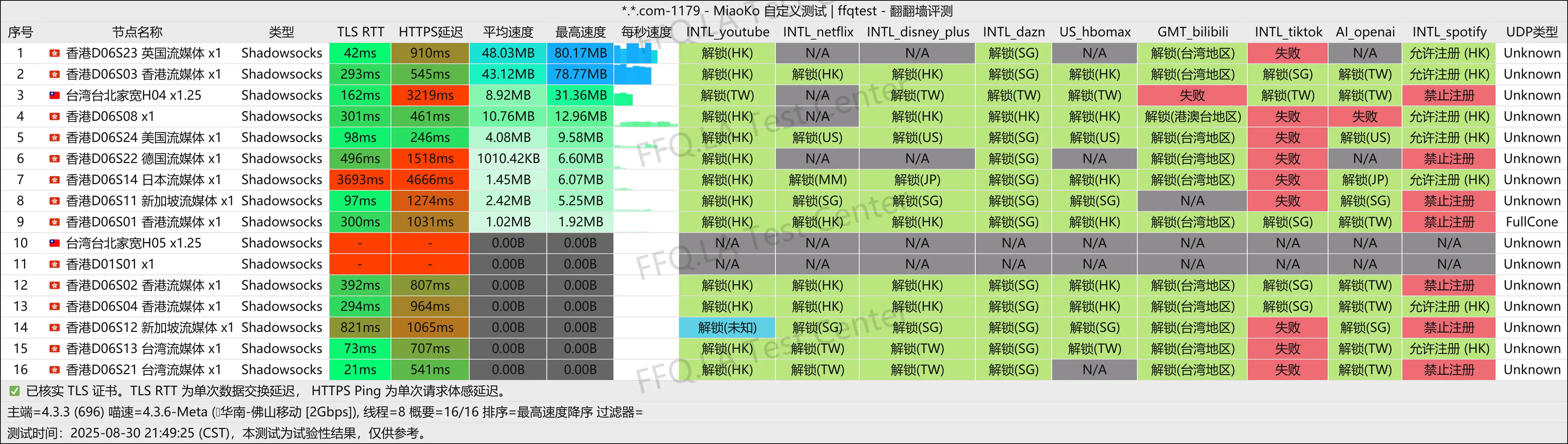This screenshot has width=1568, height=444.
Task: Click the flag icon beside 香港D06S21 台湾流媒体
Action: [x=54, y=370]
